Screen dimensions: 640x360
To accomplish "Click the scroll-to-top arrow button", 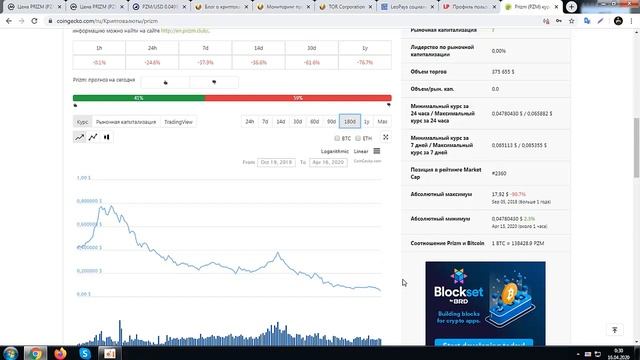I will pyautogui.click(x=615, y=330).
